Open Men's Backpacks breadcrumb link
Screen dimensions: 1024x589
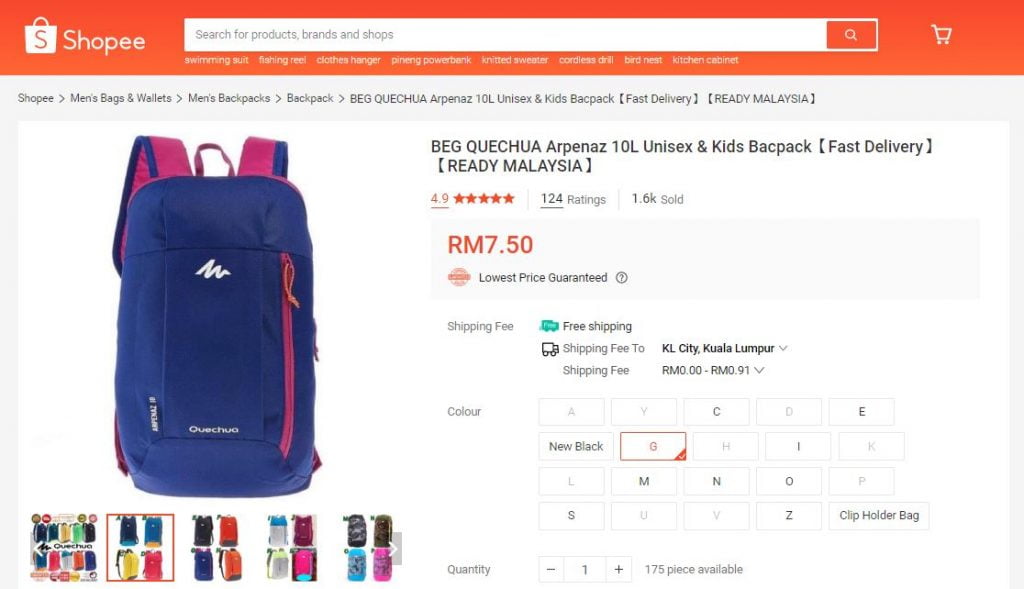[x=229, y=98]
